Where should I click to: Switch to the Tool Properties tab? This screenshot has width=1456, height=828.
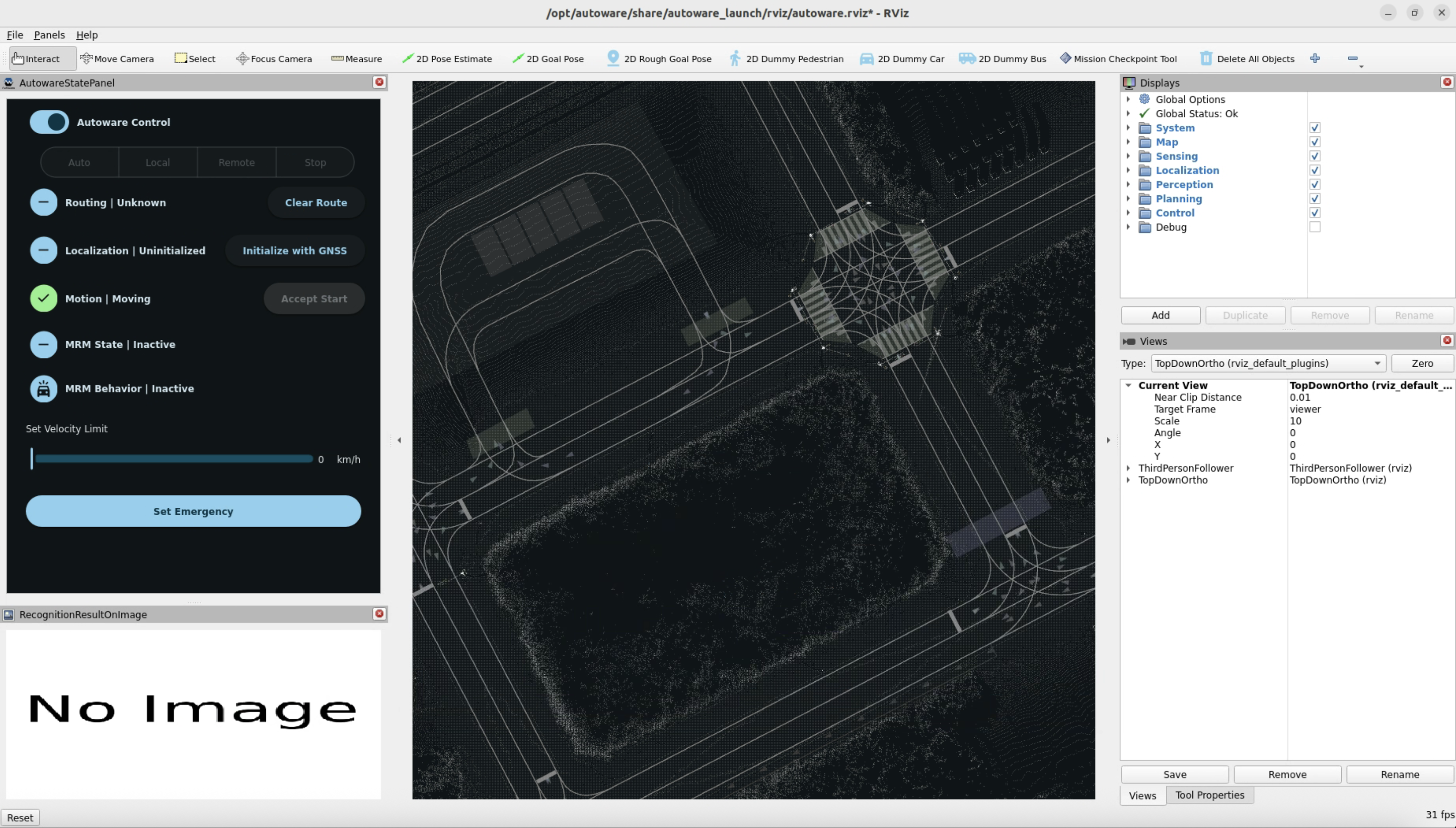[x=1210, y=795]
